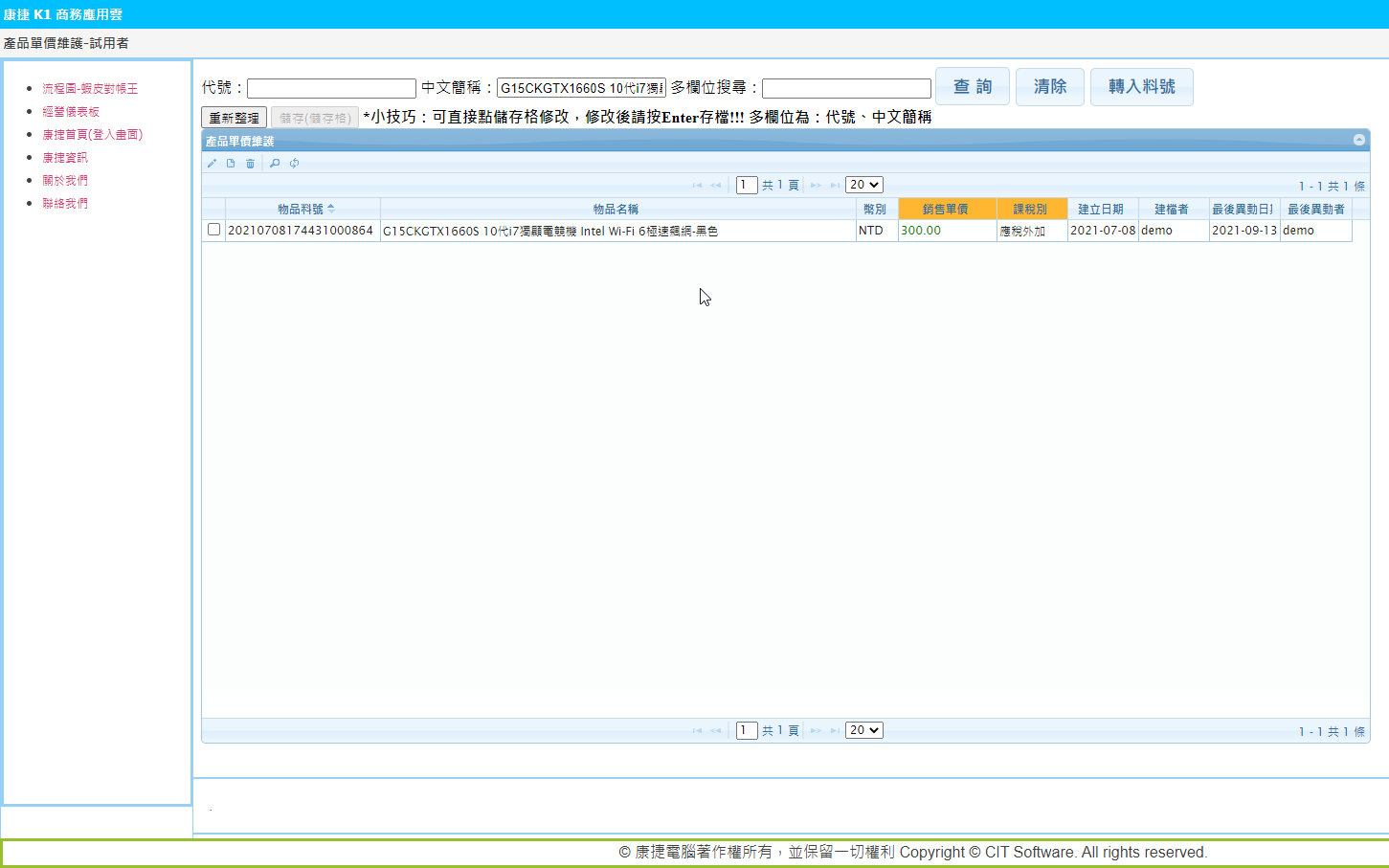Open the bottom rows-per-page dropdown
1389x868 pixels.
click(x=863, y=730)
